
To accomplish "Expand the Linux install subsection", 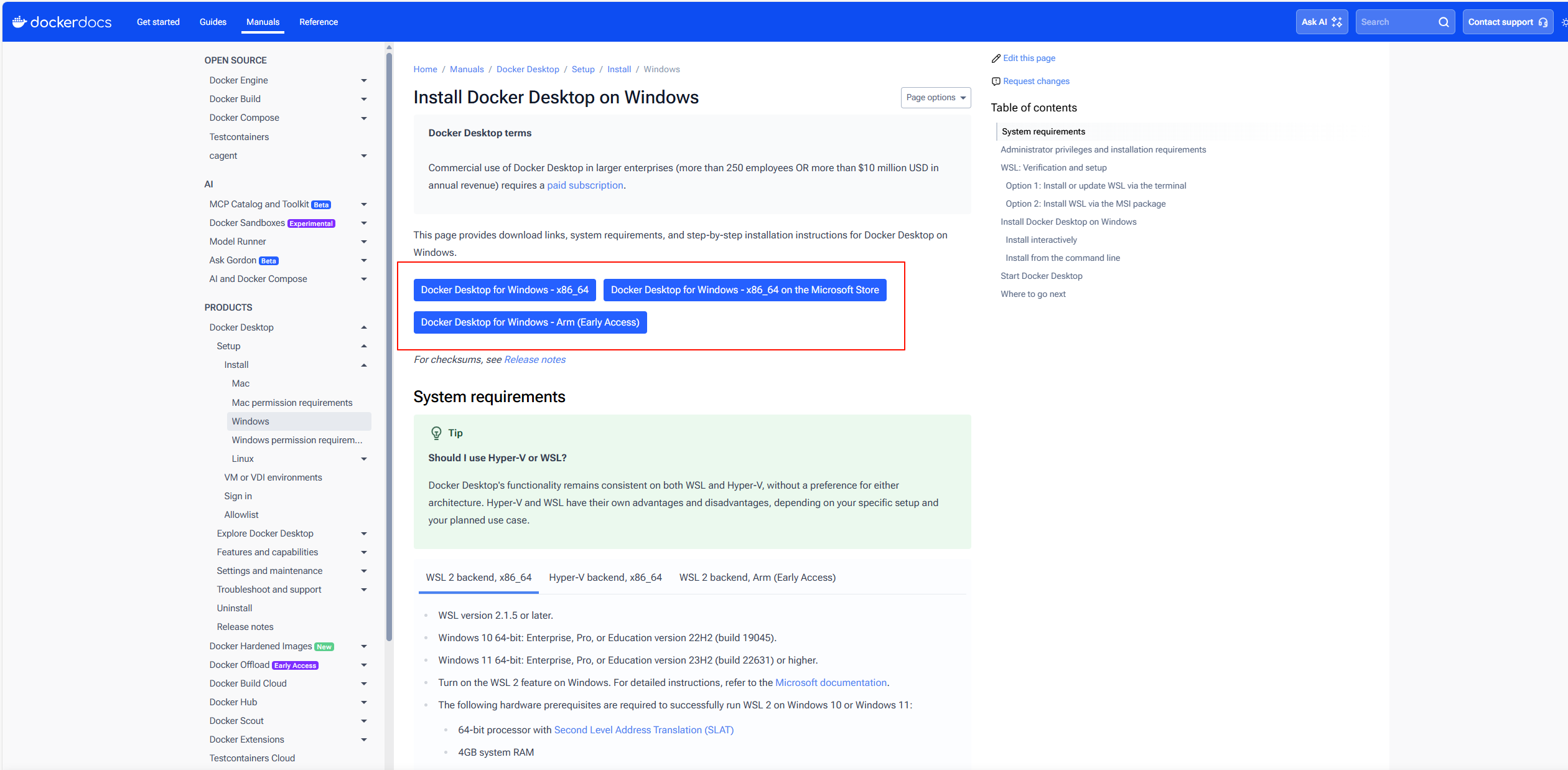I will (364, 459).
